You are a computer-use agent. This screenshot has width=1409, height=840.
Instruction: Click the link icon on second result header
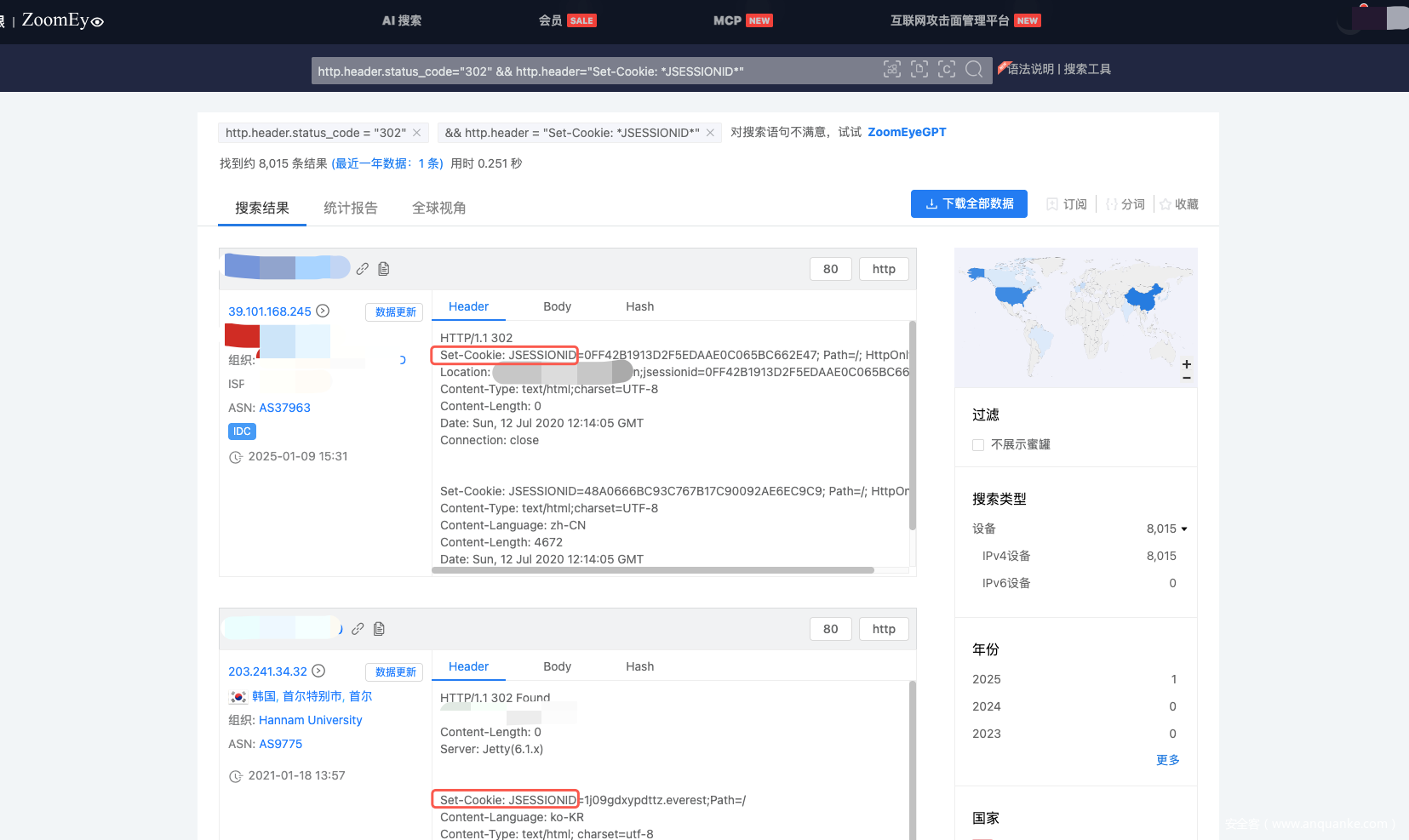(x=358, y=629)
